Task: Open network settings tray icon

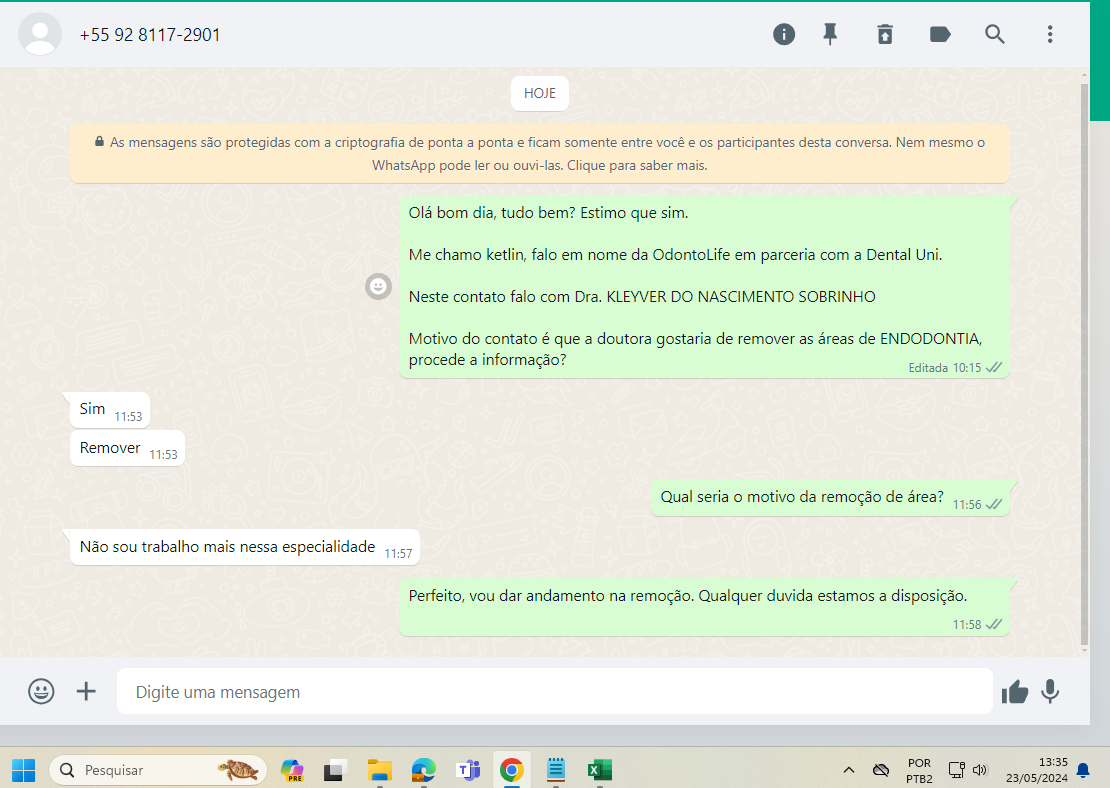Action: [956, 770]
